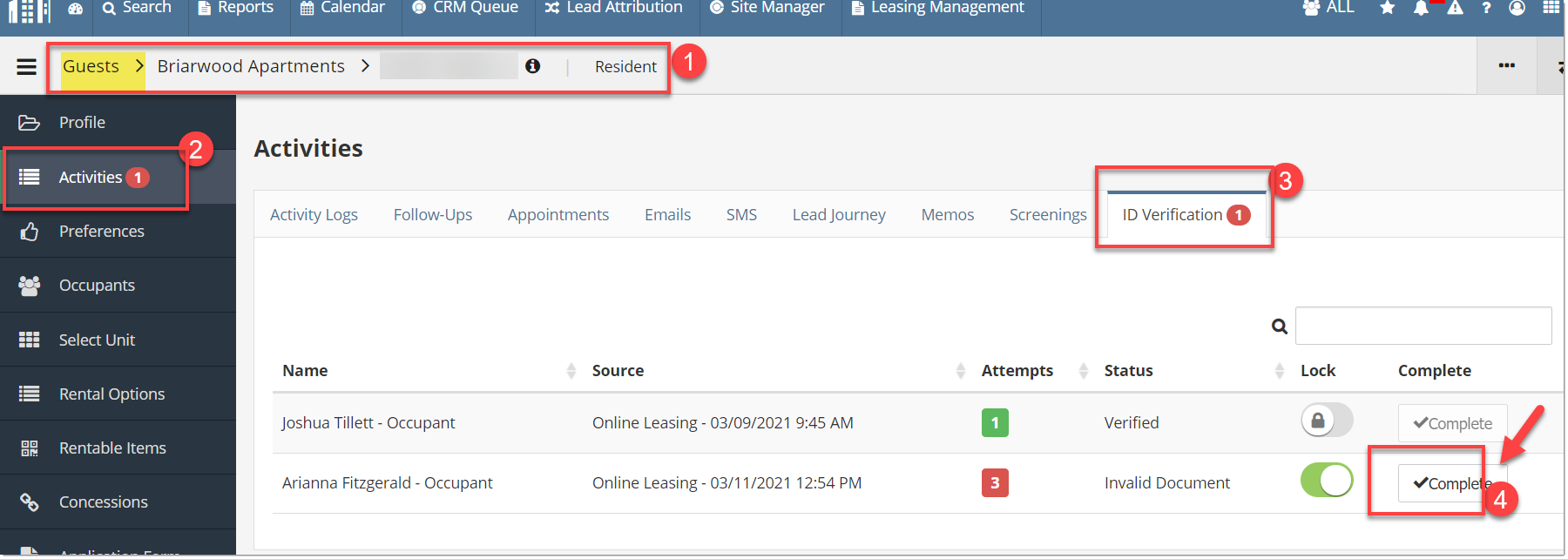Open the dashboard gauge icon
Screen dimensions: 1568x559
click(76, 9)
